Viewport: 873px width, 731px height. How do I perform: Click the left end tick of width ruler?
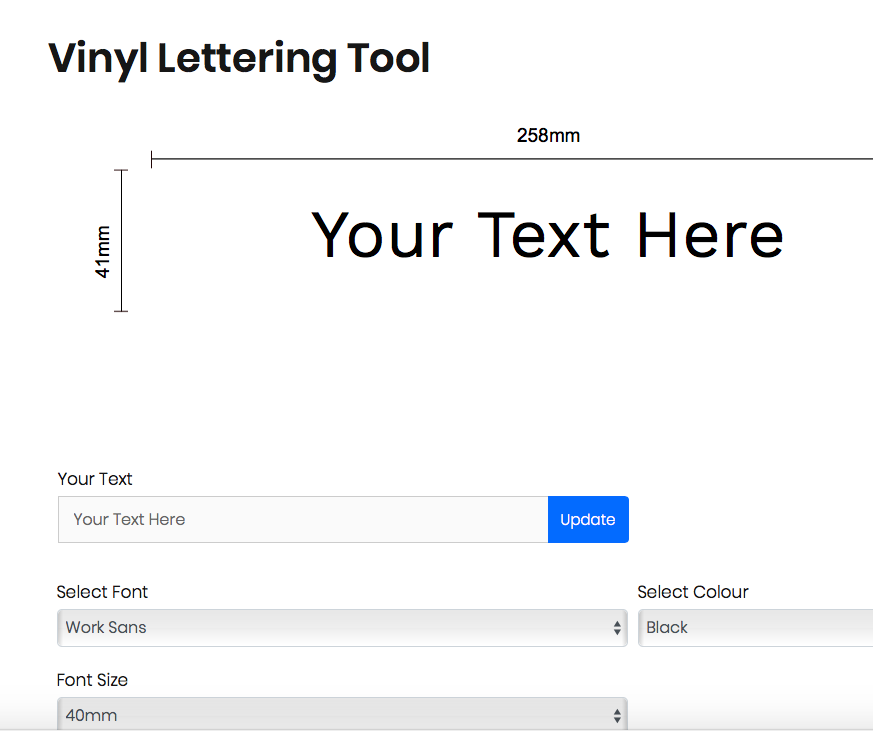point(151,159)
